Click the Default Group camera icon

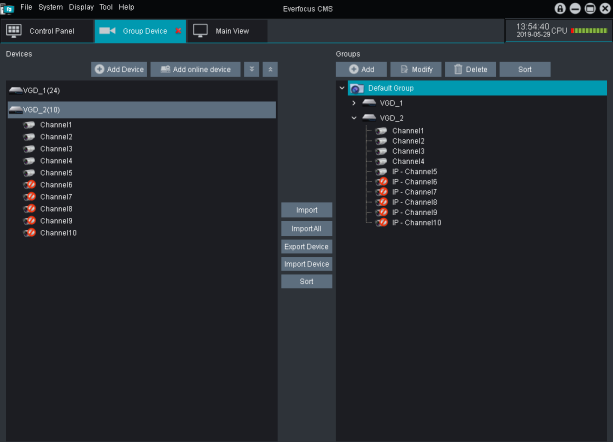(357, 89)
